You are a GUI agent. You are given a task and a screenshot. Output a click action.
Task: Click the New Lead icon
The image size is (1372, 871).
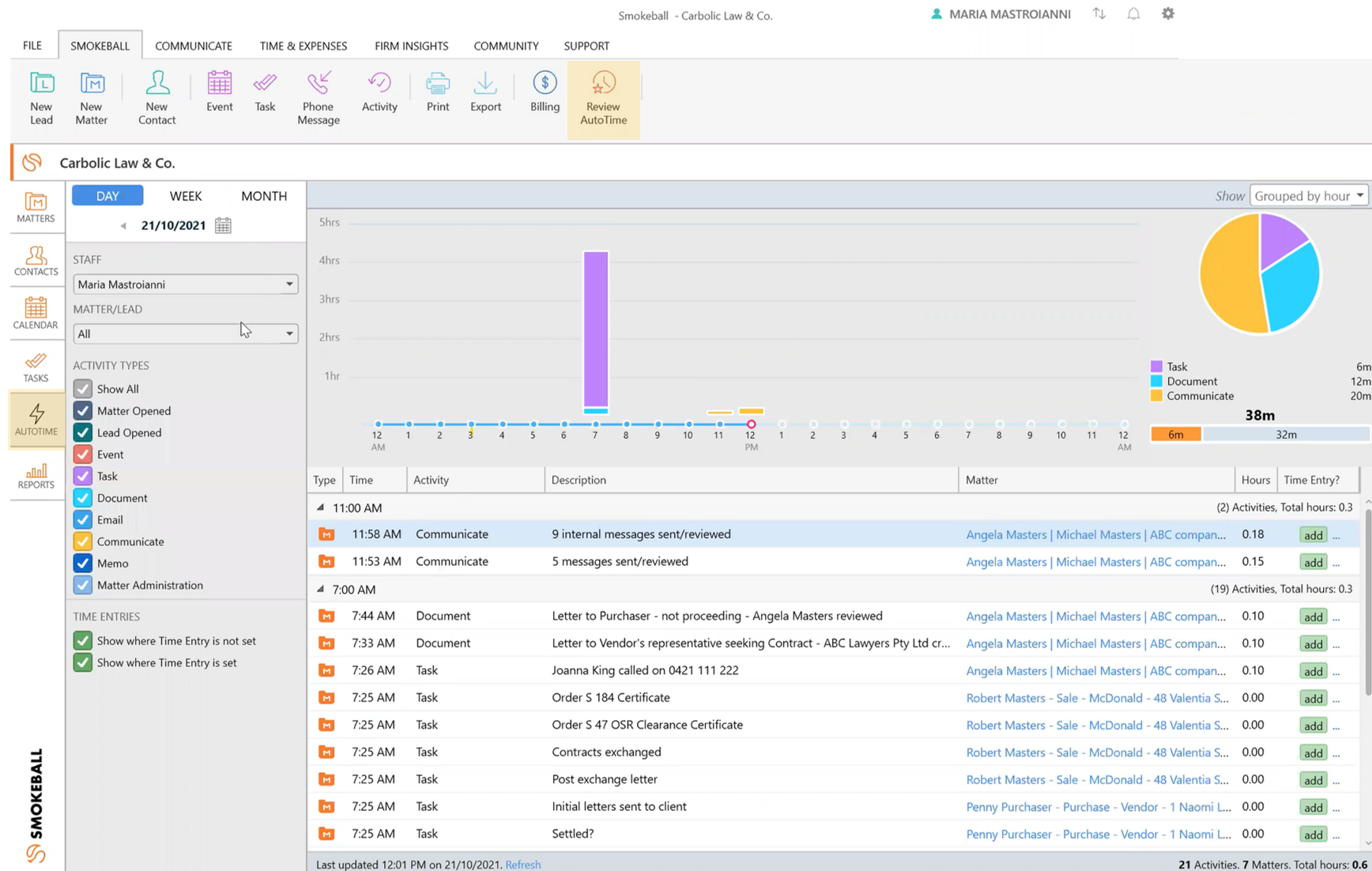tap(41, 98)
